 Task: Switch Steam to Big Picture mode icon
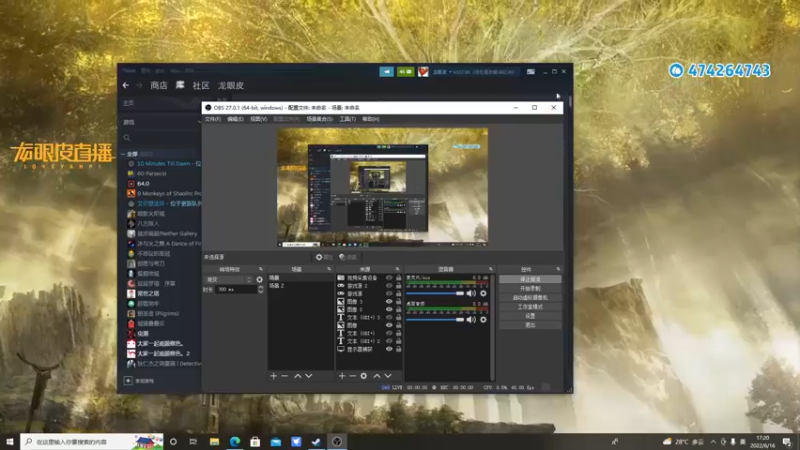(531, 72)
